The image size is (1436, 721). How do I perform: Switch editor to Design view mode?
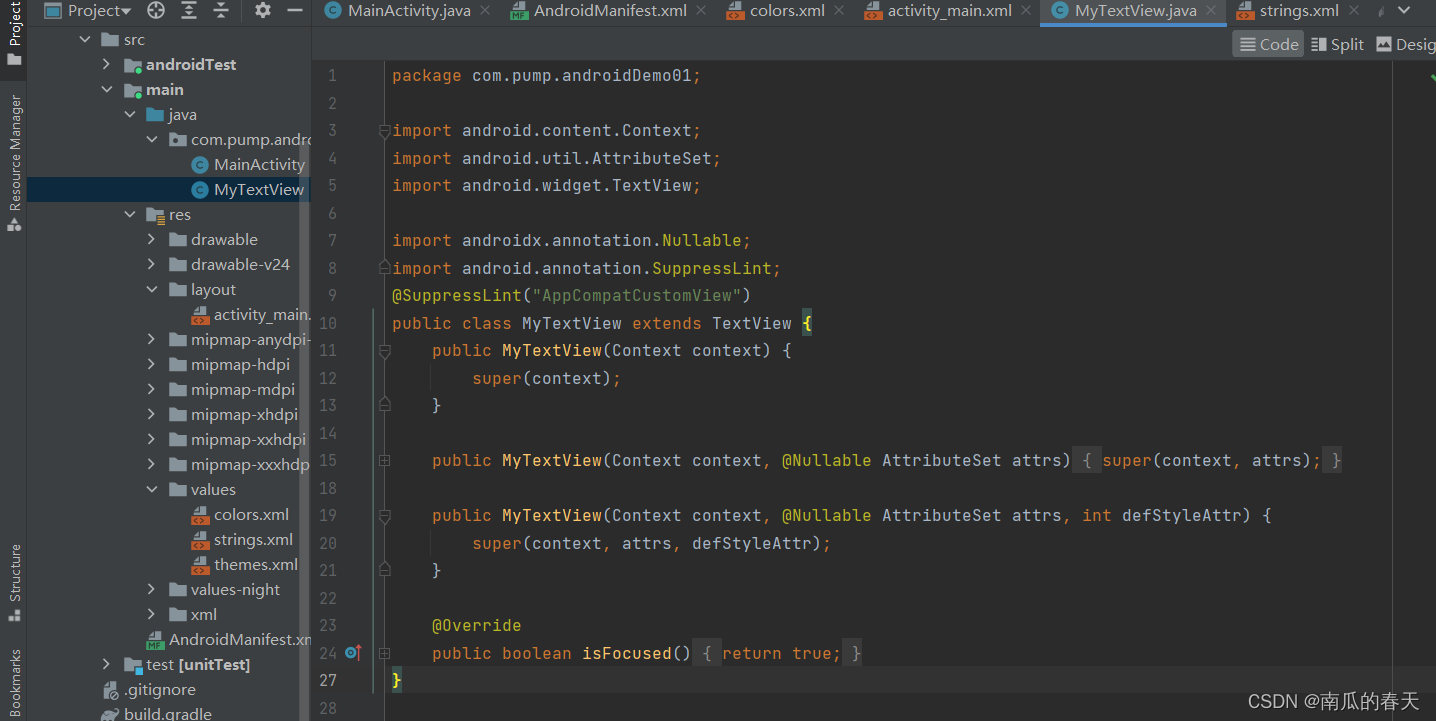pyautogui.click(x=1405, y=44)
